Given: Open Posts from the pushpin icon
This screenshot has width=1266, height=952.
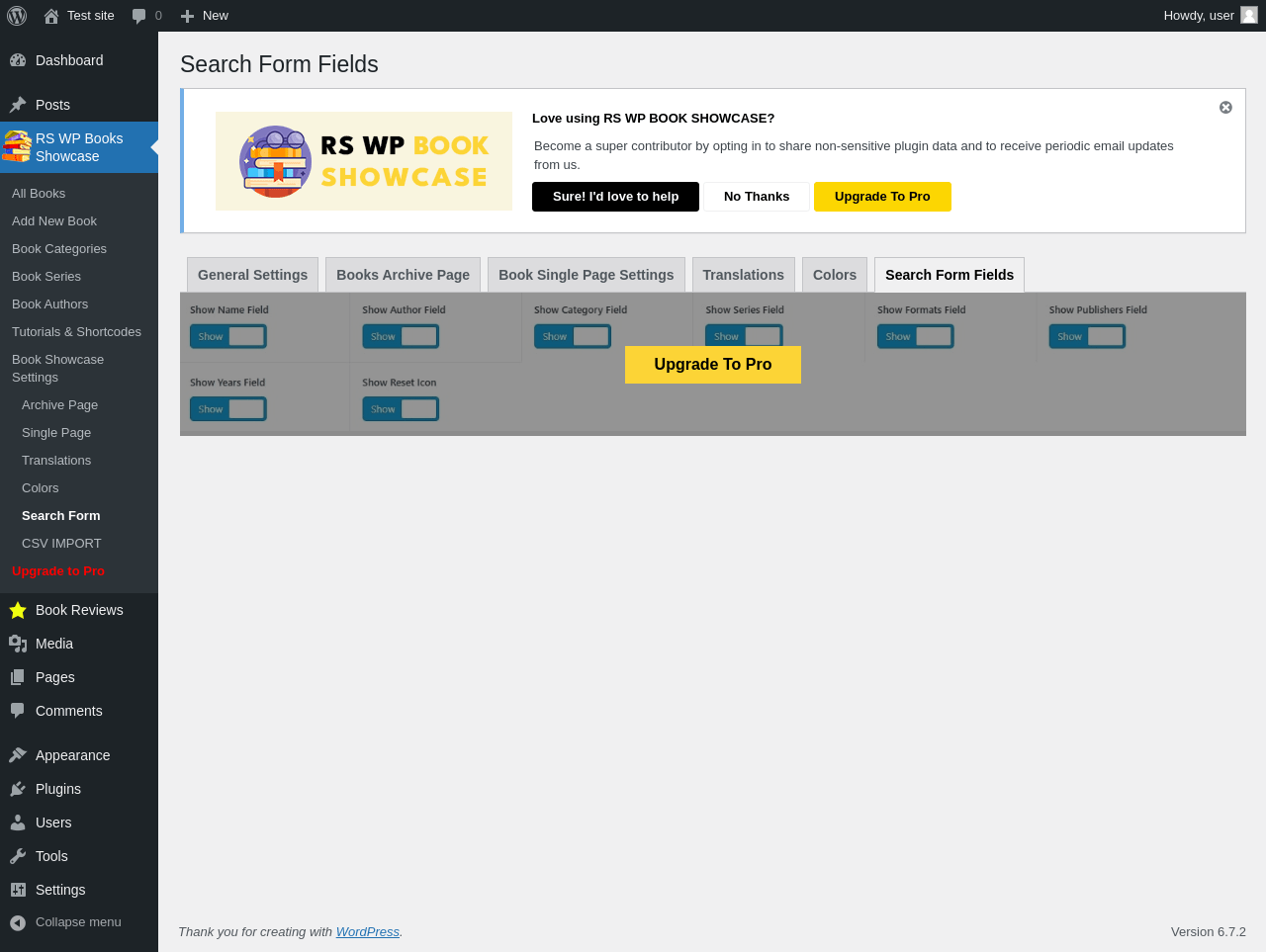Looking at the screenshot, I should pyautogui.click(x=18, y=105).
